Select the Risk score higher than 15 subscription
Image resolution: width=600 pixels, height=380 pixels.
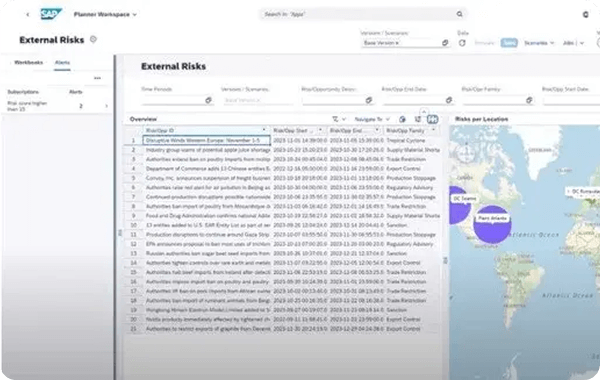tap(58, 106)
